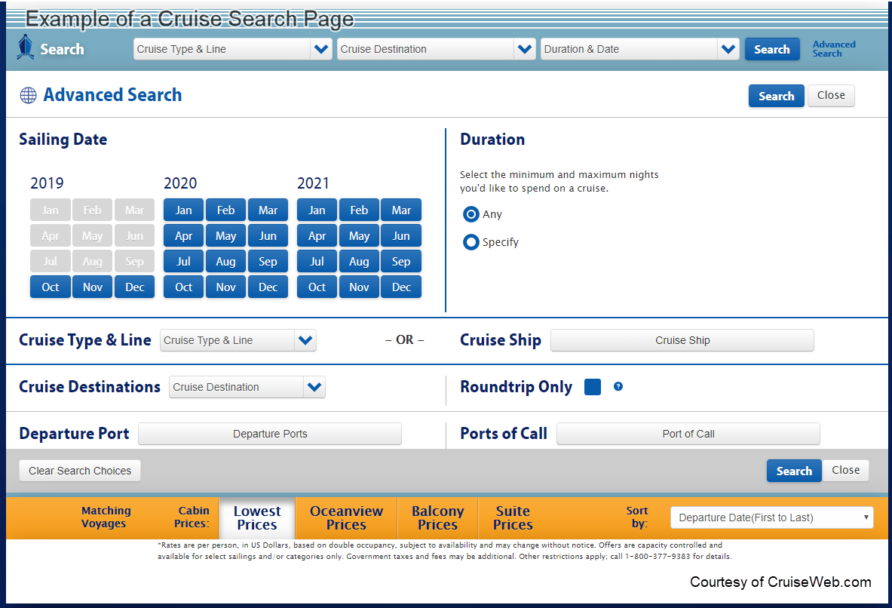Open the Sort by Departure Date dropdown
892x608 pixels.
[771, 517]
